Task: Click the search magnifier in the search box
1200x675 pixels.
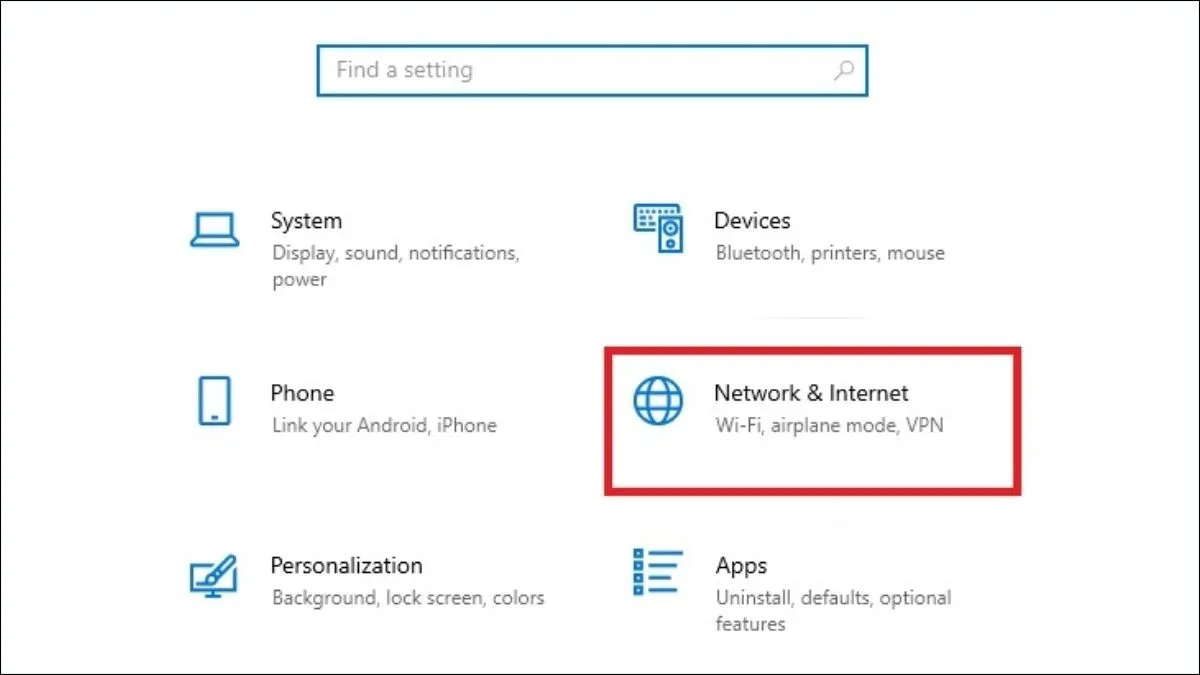Action: pos(845,70)
